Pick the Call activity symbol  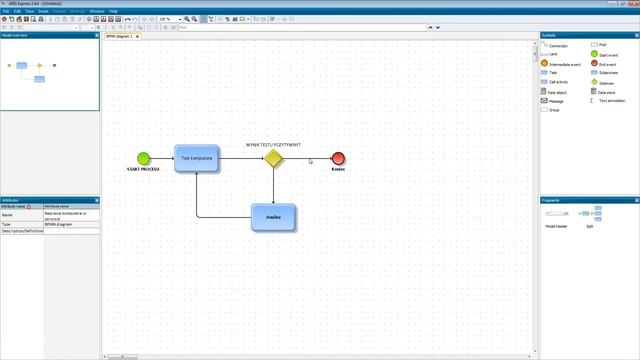(554, 82)
